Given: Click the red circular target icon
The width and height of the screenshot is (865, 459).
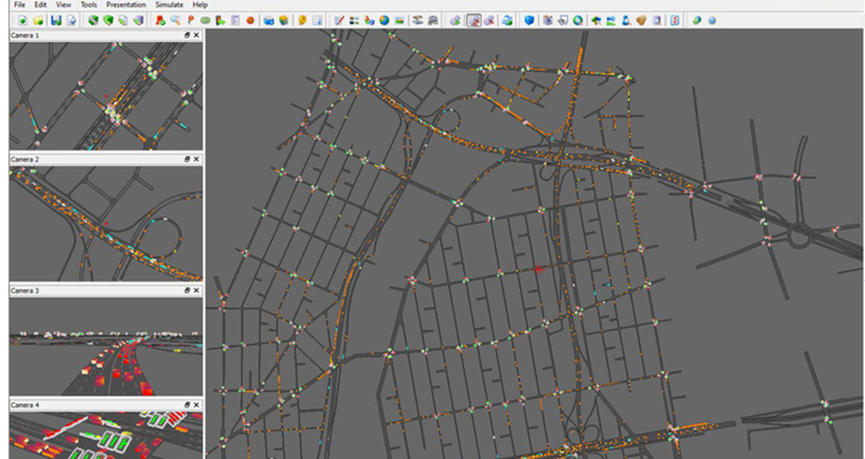Looking at the screenshot, I should (x=250, y=20).
